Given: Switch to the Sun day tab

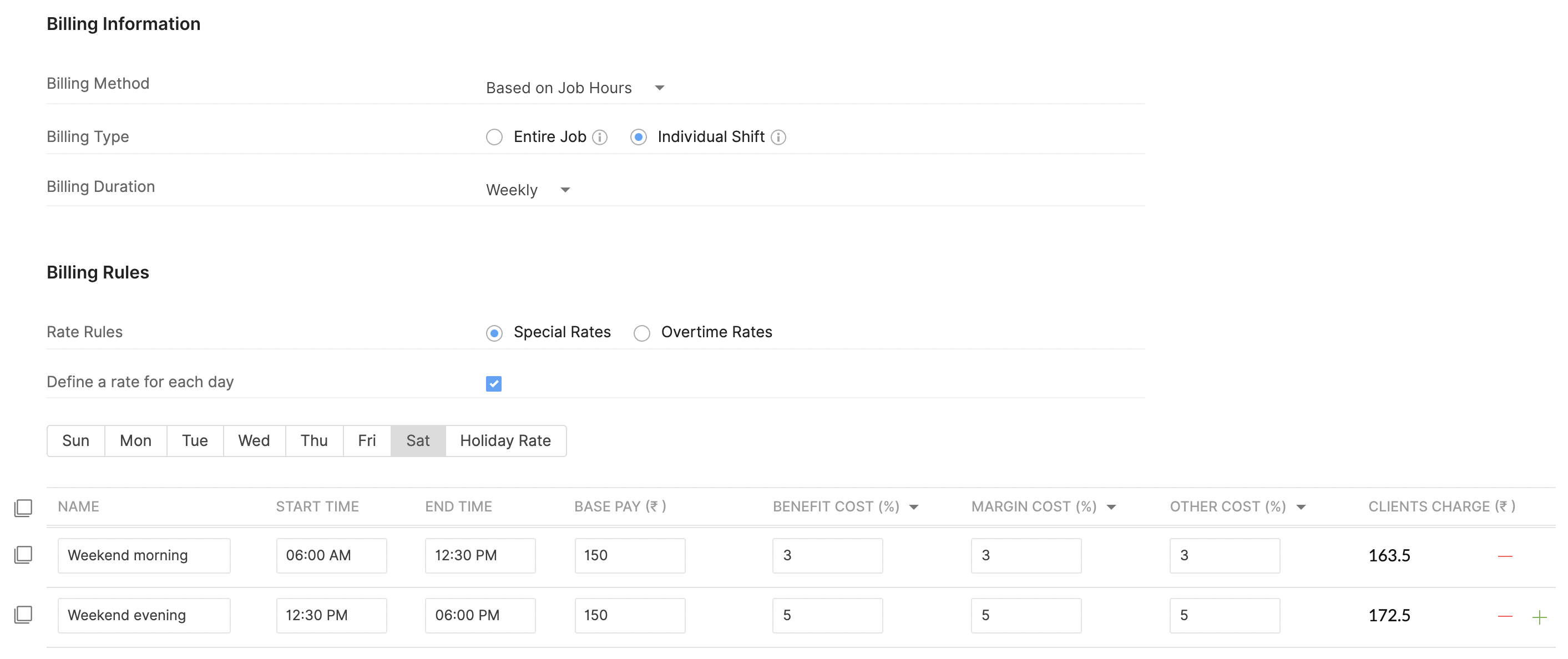Looking at the screenshot, I should click(x=75, y=440).
